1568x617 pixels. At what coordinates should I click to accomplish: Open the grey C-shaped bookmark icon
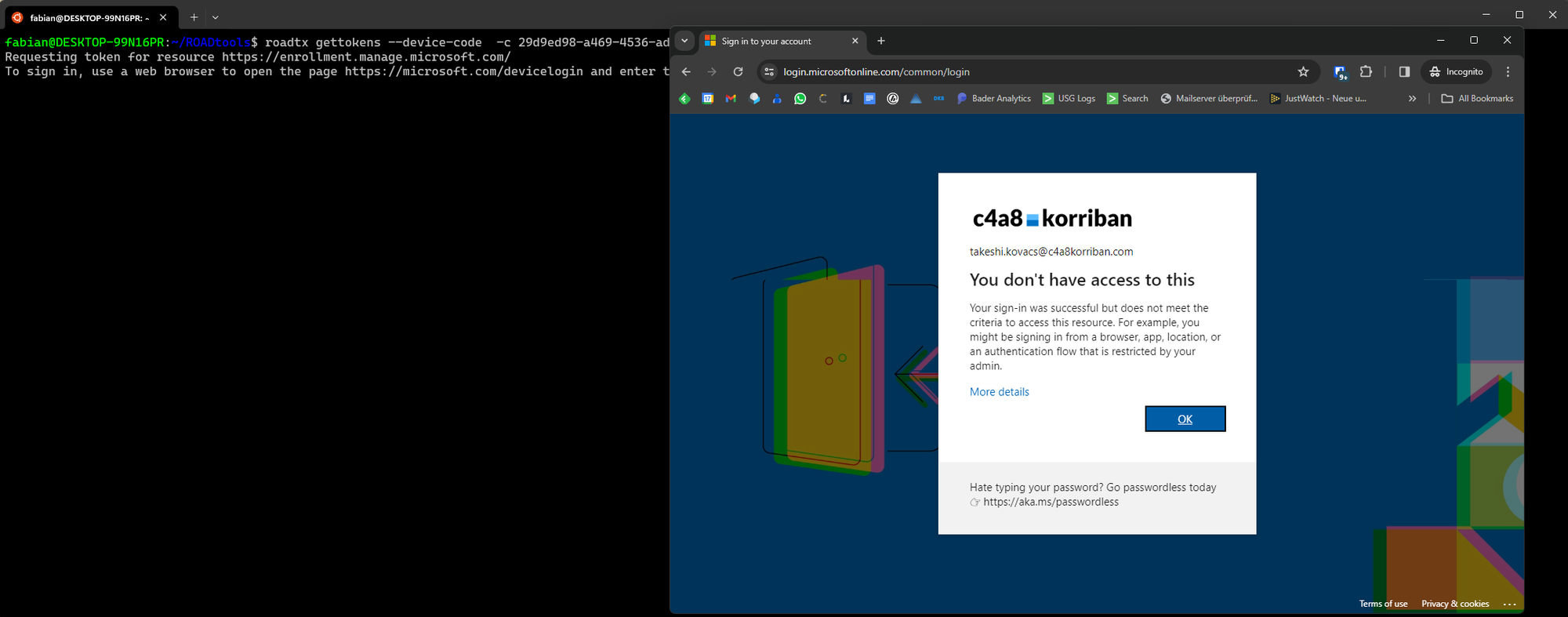point(823,98)
